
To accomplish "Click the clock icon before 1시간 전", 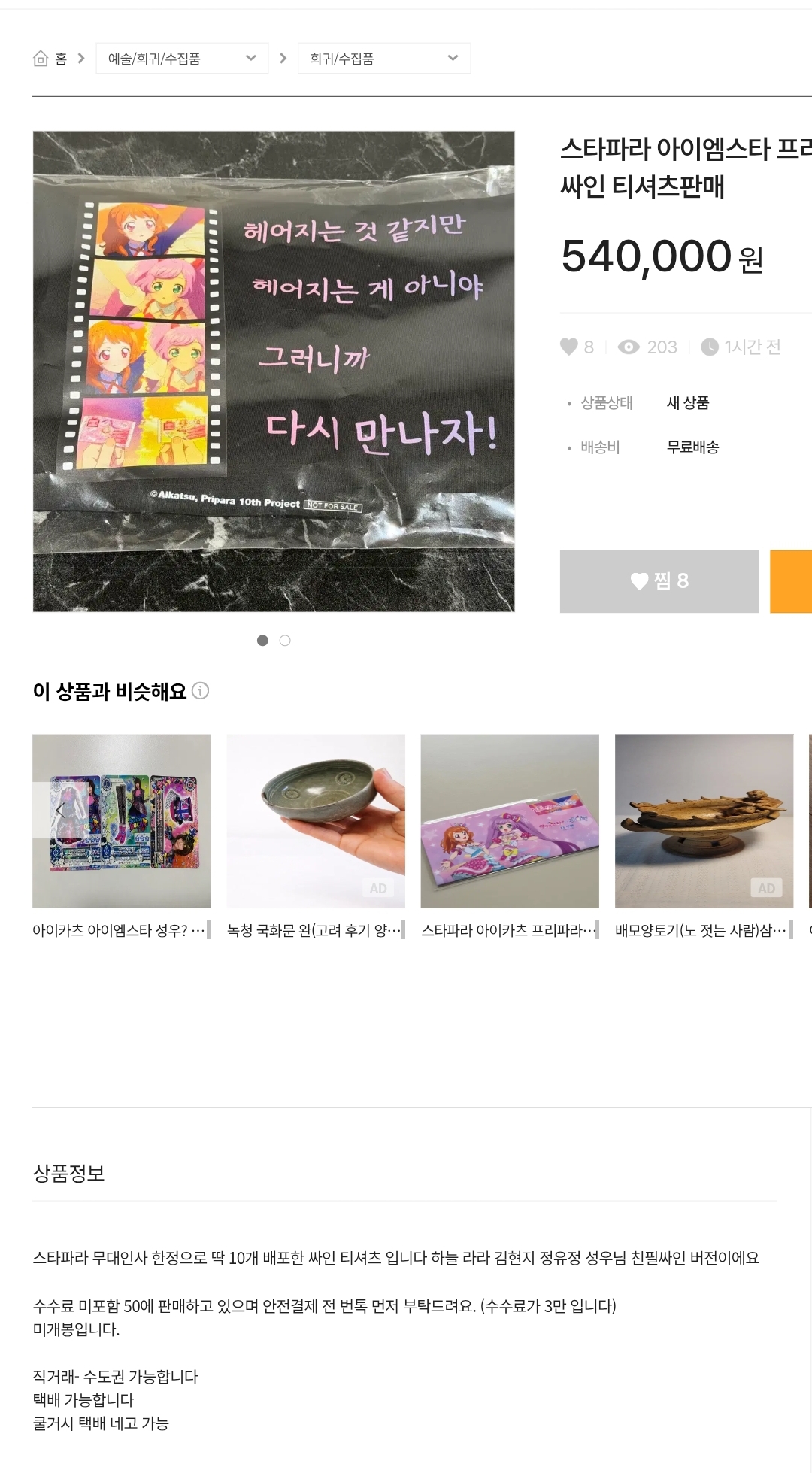I will 709,347.
